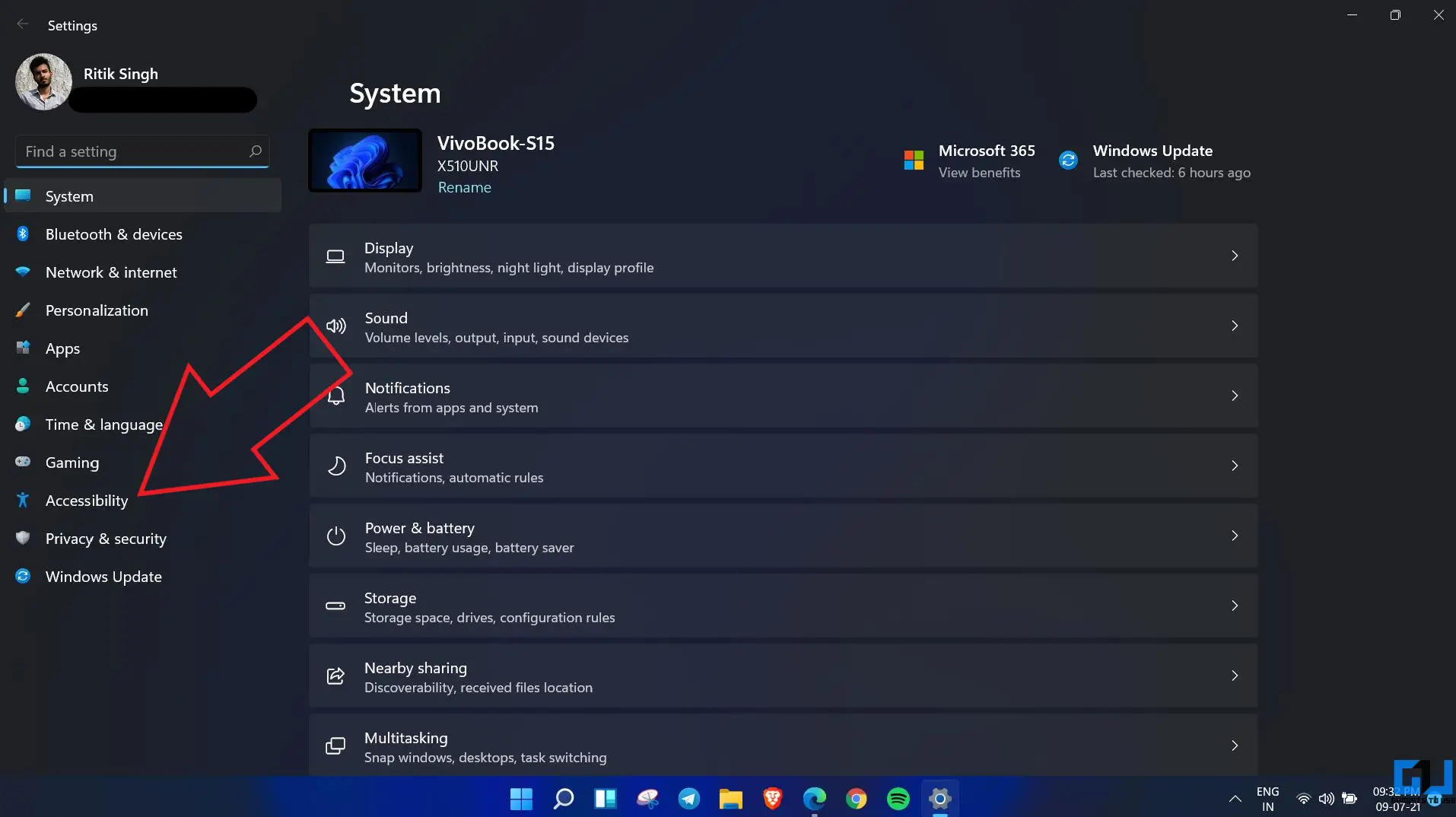Expand the Focus assist row chevron
The image size is (1456, 817).
[x=1235, y=466]
